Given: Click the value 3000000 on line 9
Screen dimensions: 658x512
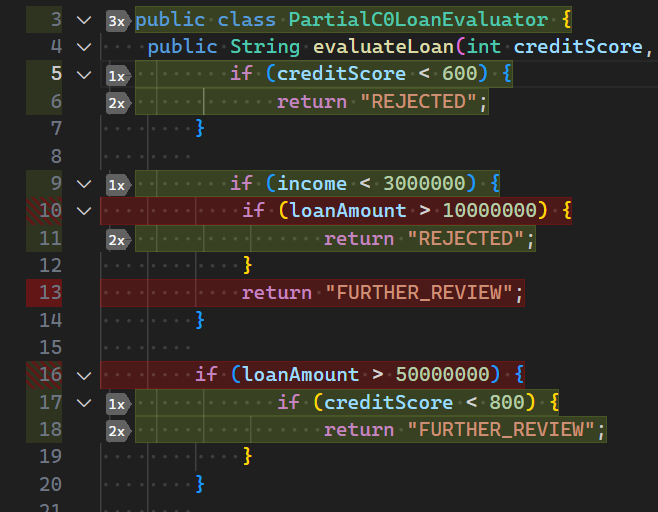Looking at the screenshot, I should (x=424, y=183).
